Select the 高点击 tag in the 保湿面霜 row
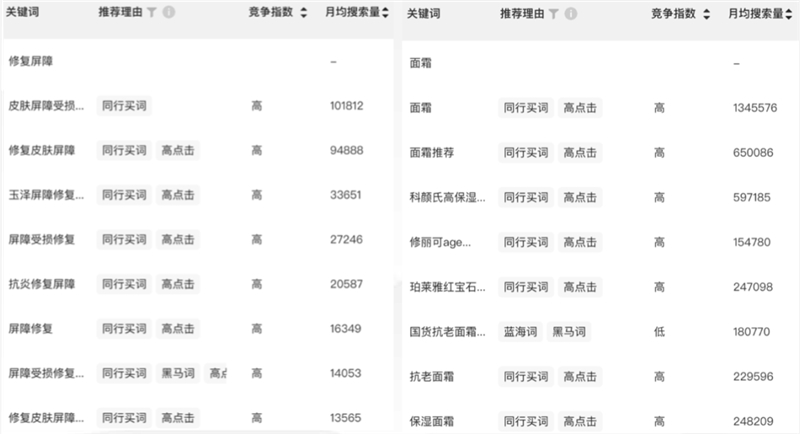Image resolution: width=800 pixels, height=434 pixels. 580,421
